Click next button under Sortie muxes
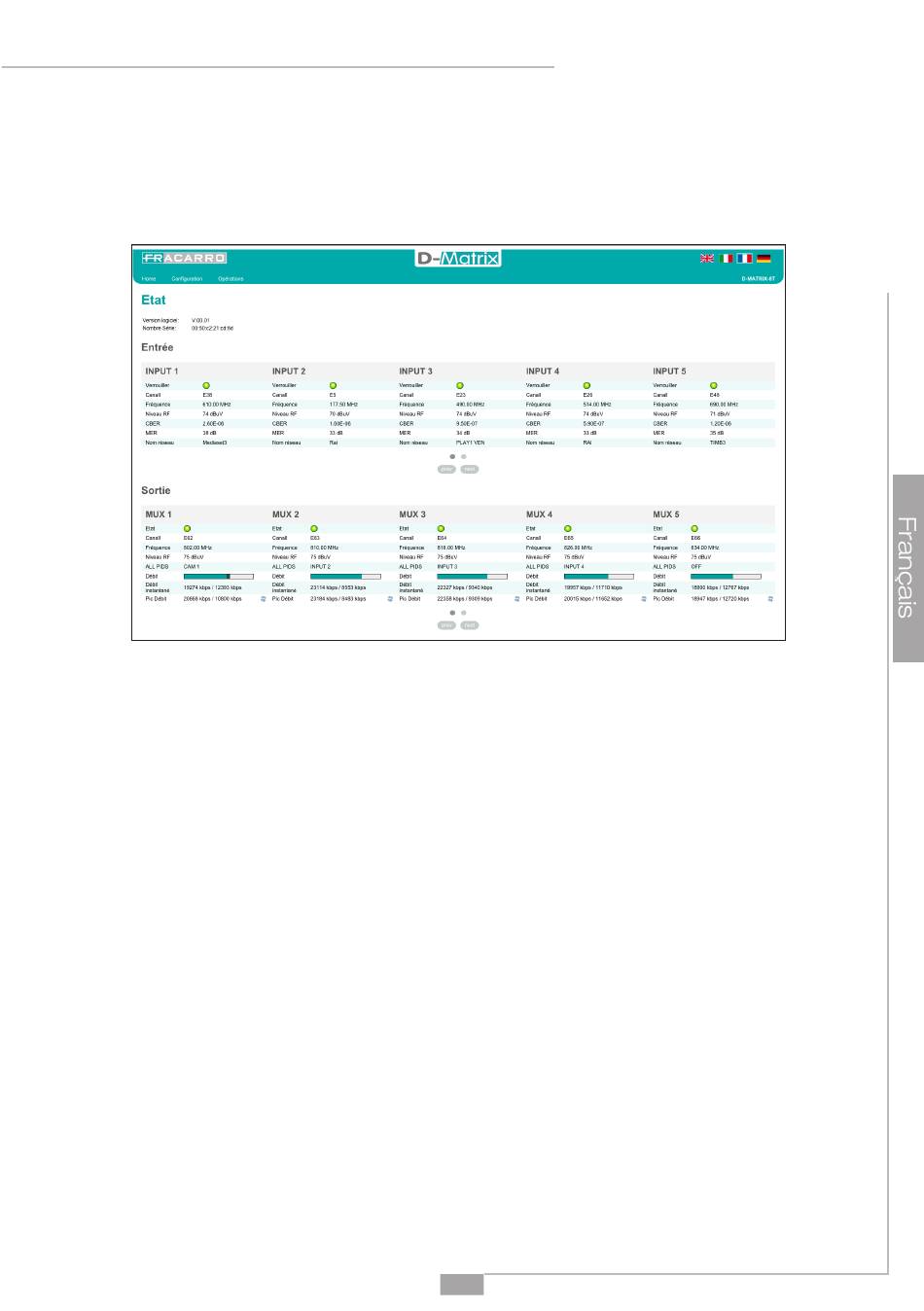The width and height of the screenshot is (924, 1311). pyautogui.click(x=470, y=625)
